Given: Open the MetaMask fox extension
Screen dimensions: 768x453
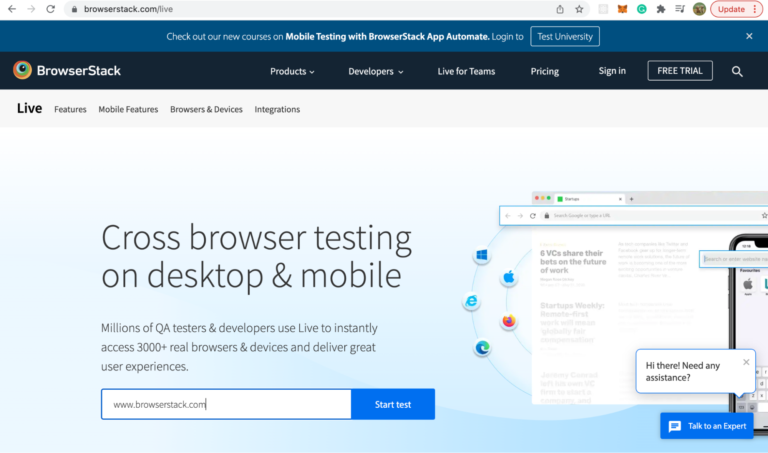Looking at the screenshot, I should click(x=622, y=9).
